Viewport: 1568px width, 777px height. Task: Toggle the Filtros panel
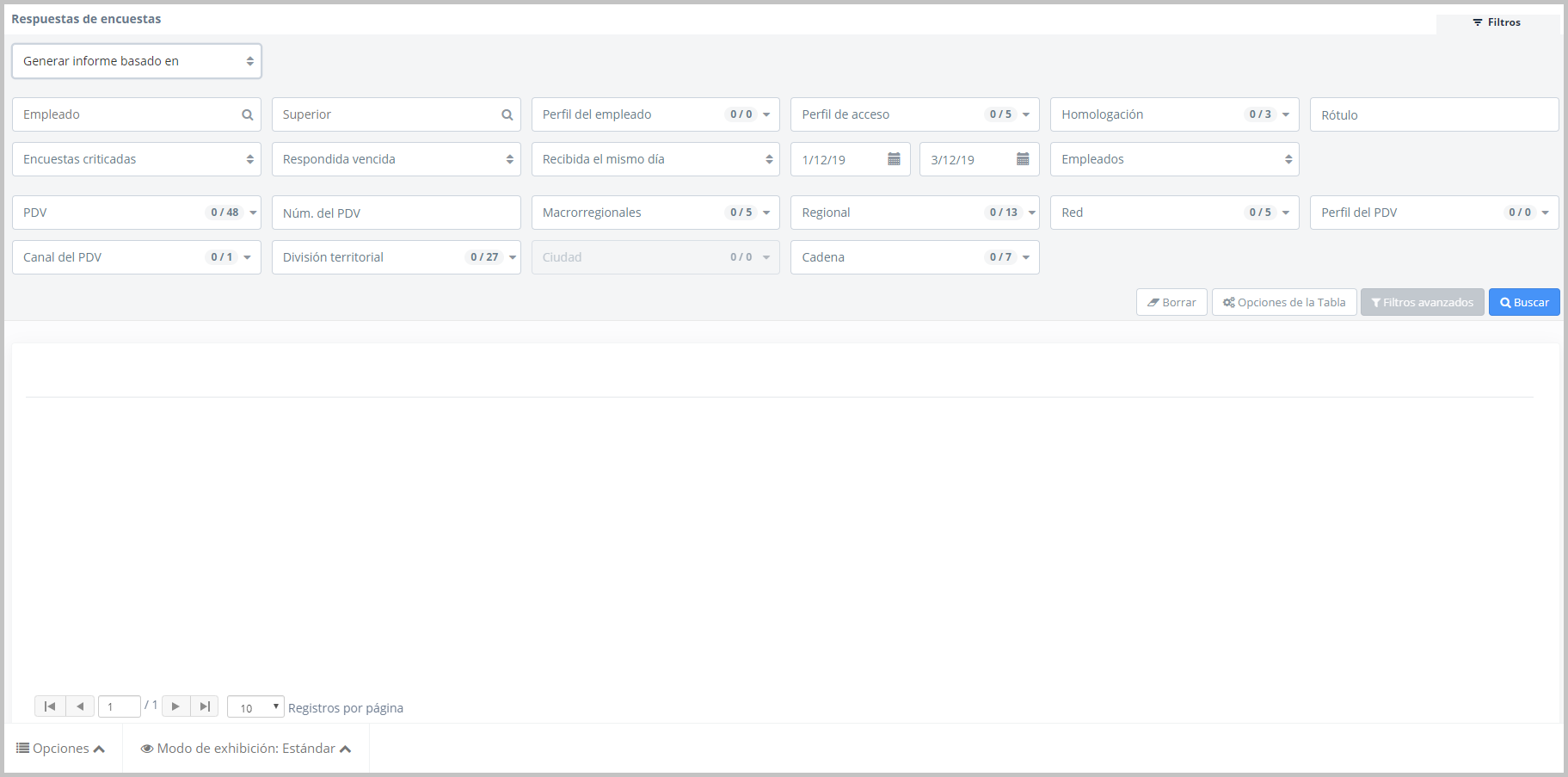[1497, 22]
